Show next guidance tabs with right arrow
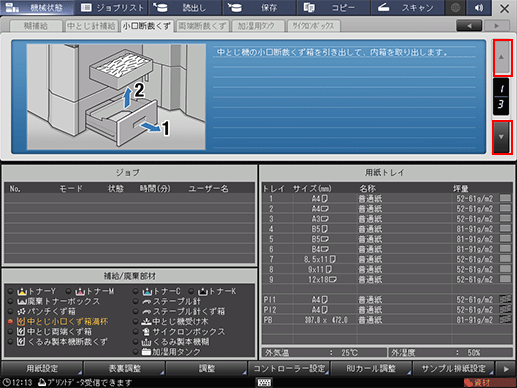Viewport: 517px width, 388px height. 497,26
